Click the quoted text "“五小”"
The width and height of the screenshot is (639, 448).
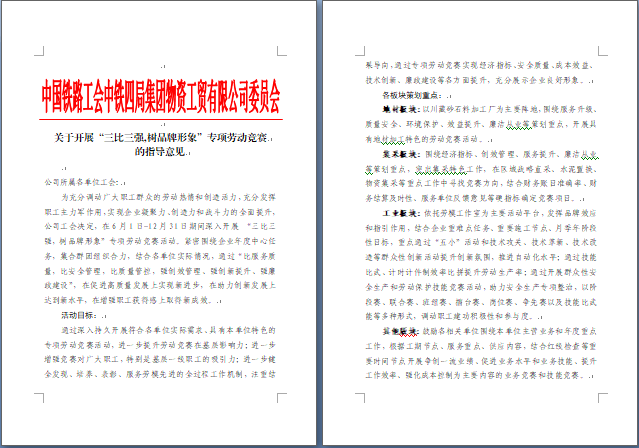447,243
